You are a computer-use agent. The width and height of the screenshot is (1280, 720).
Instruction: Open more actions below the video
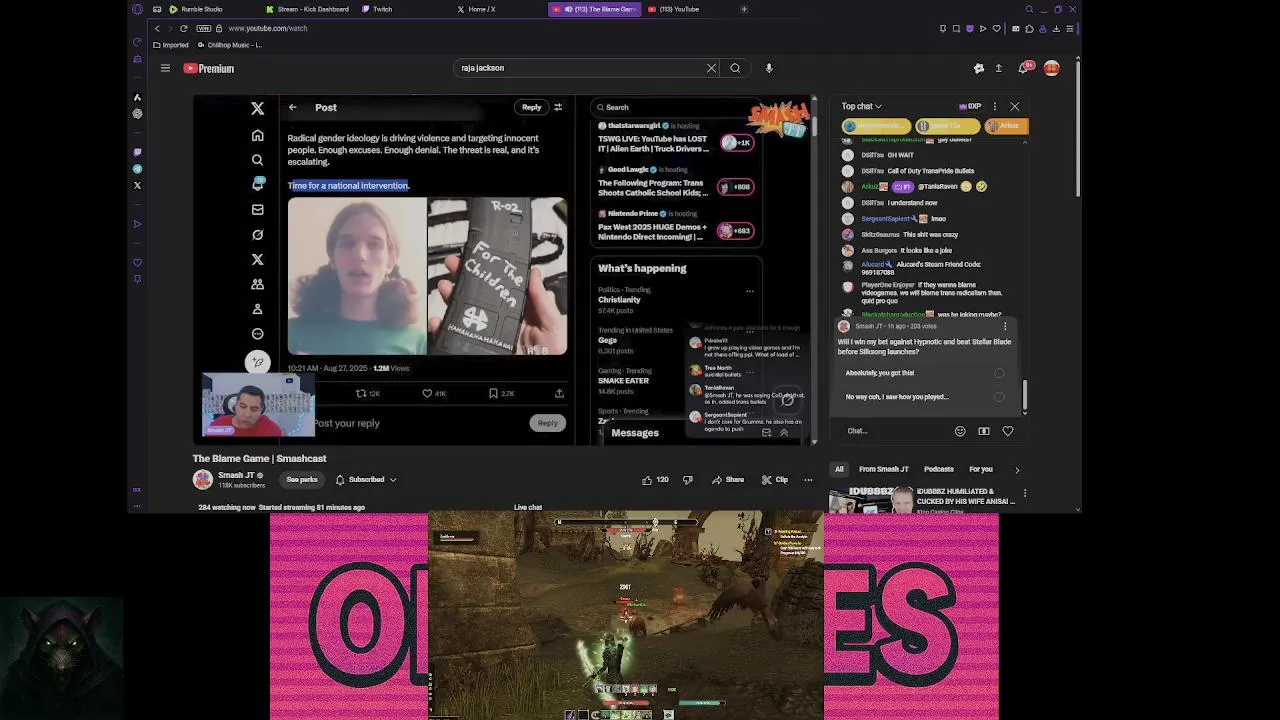[x=808, y=480]
